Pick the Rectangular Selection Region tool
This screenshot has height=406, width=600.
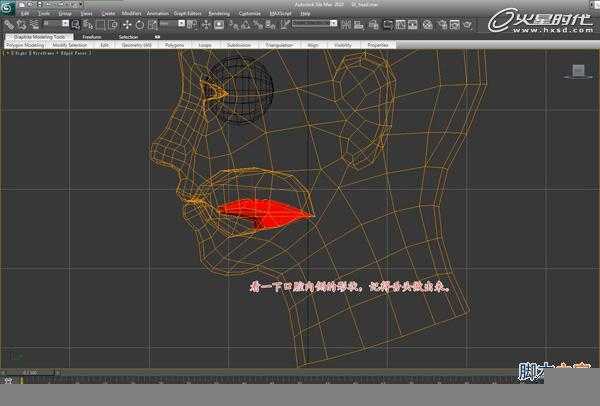101,25
